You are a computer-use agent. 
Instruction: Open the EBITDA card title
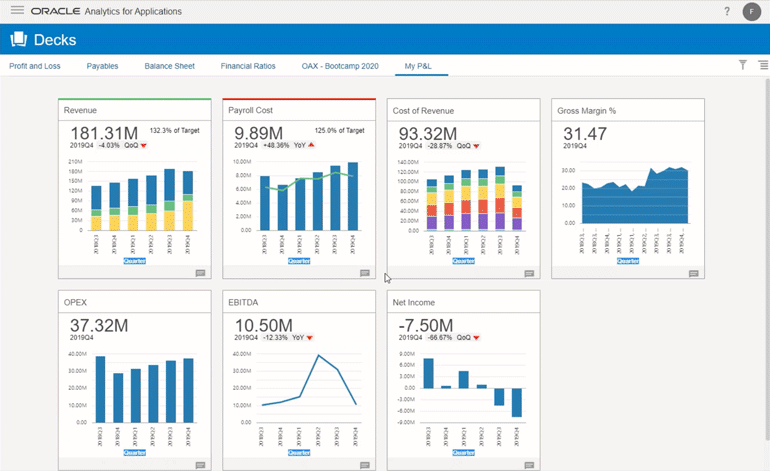tap(243, 303)
